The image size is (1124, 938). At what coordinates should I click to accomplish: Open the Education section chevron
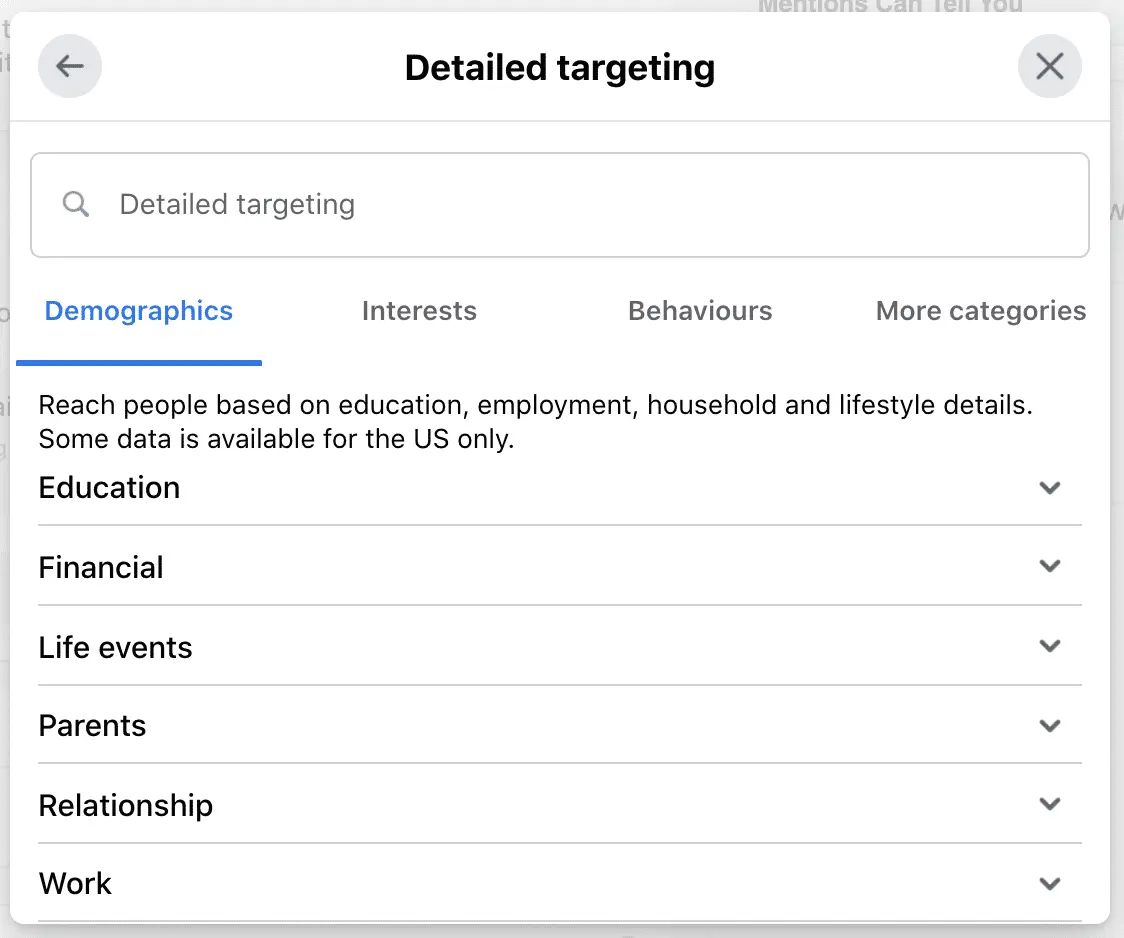1050,488
